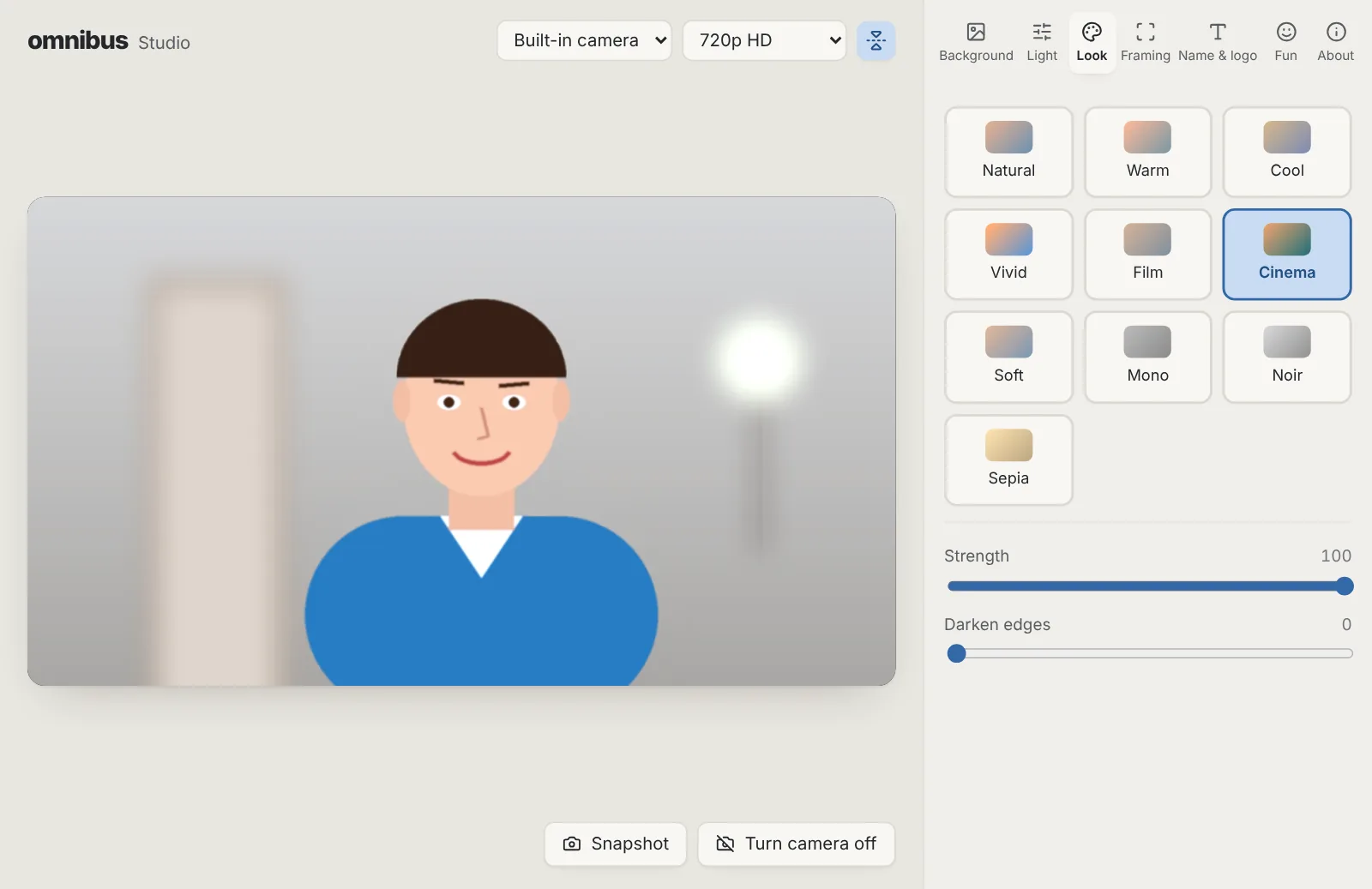
Task: Click the Strength slider track
Action: pos(1149,586)
